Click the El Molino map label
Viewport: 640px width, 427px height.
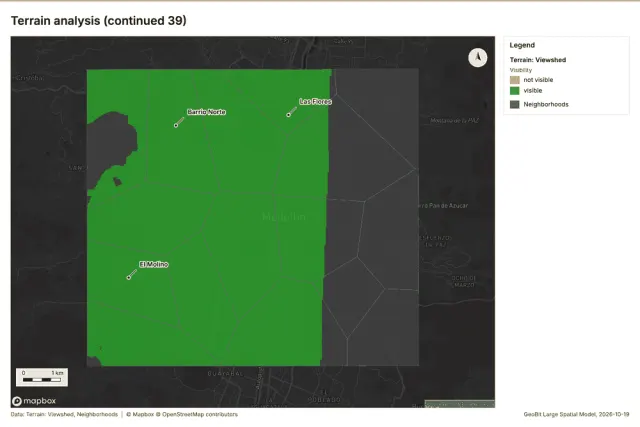tap(154, 265)
